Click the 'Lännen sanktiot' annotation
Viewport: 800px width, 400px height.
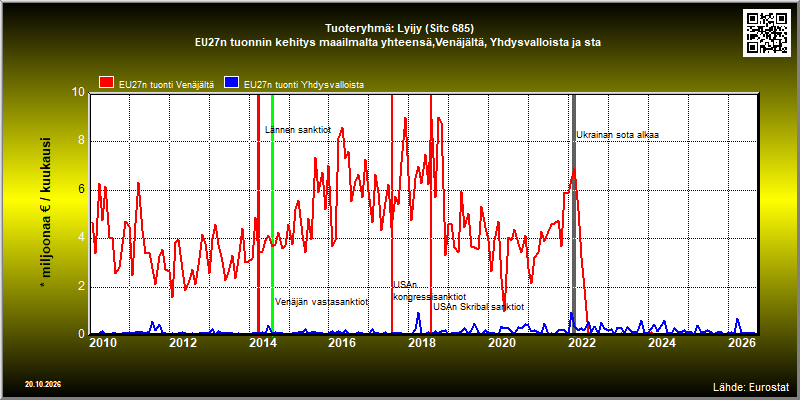[298, 130]
